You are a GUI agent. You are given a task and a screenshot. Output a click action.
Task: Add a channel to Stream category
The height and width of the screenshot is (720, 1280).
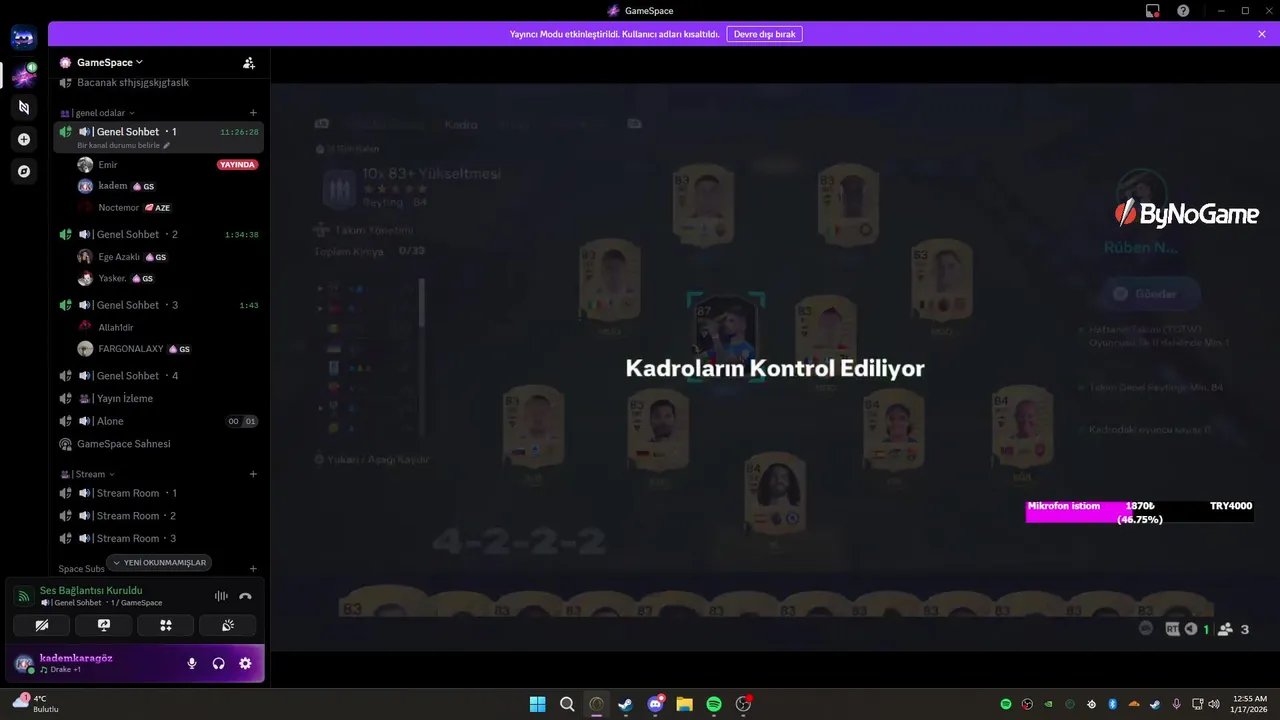coord(253,474)
